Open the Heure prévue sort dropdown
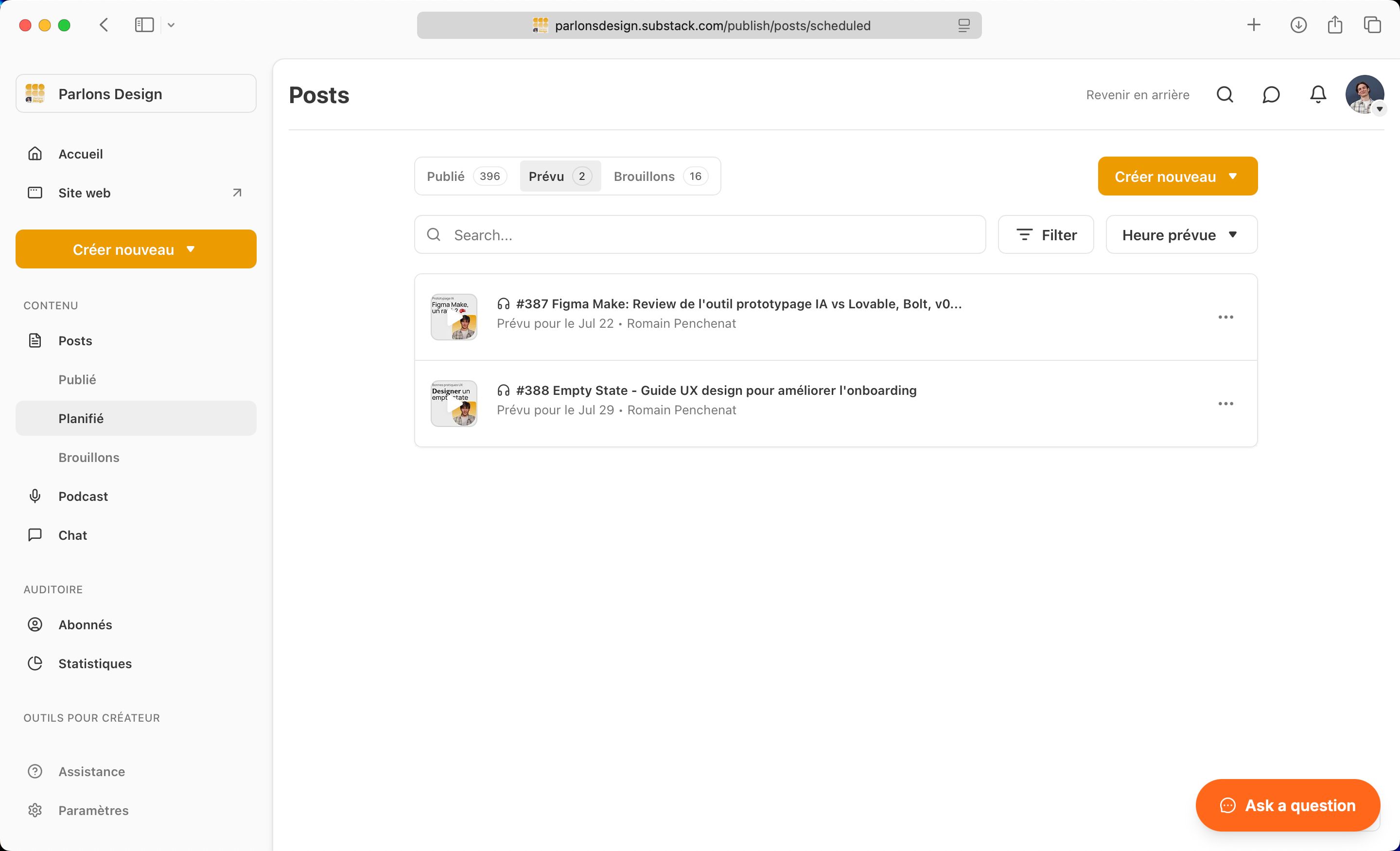The height and width of the screenshot is (851, 1400). click(1181, 235)
